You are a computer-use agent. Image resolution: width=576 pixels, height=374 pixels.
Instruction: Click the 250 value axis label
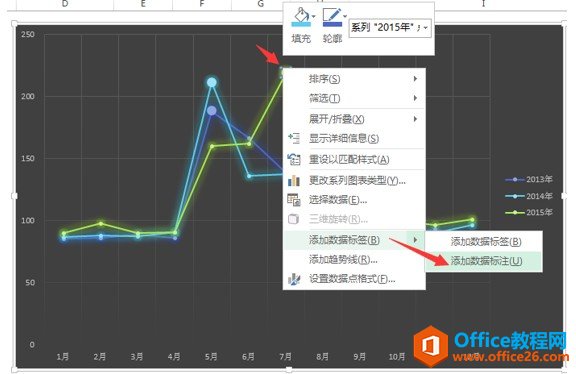[28, 35]
